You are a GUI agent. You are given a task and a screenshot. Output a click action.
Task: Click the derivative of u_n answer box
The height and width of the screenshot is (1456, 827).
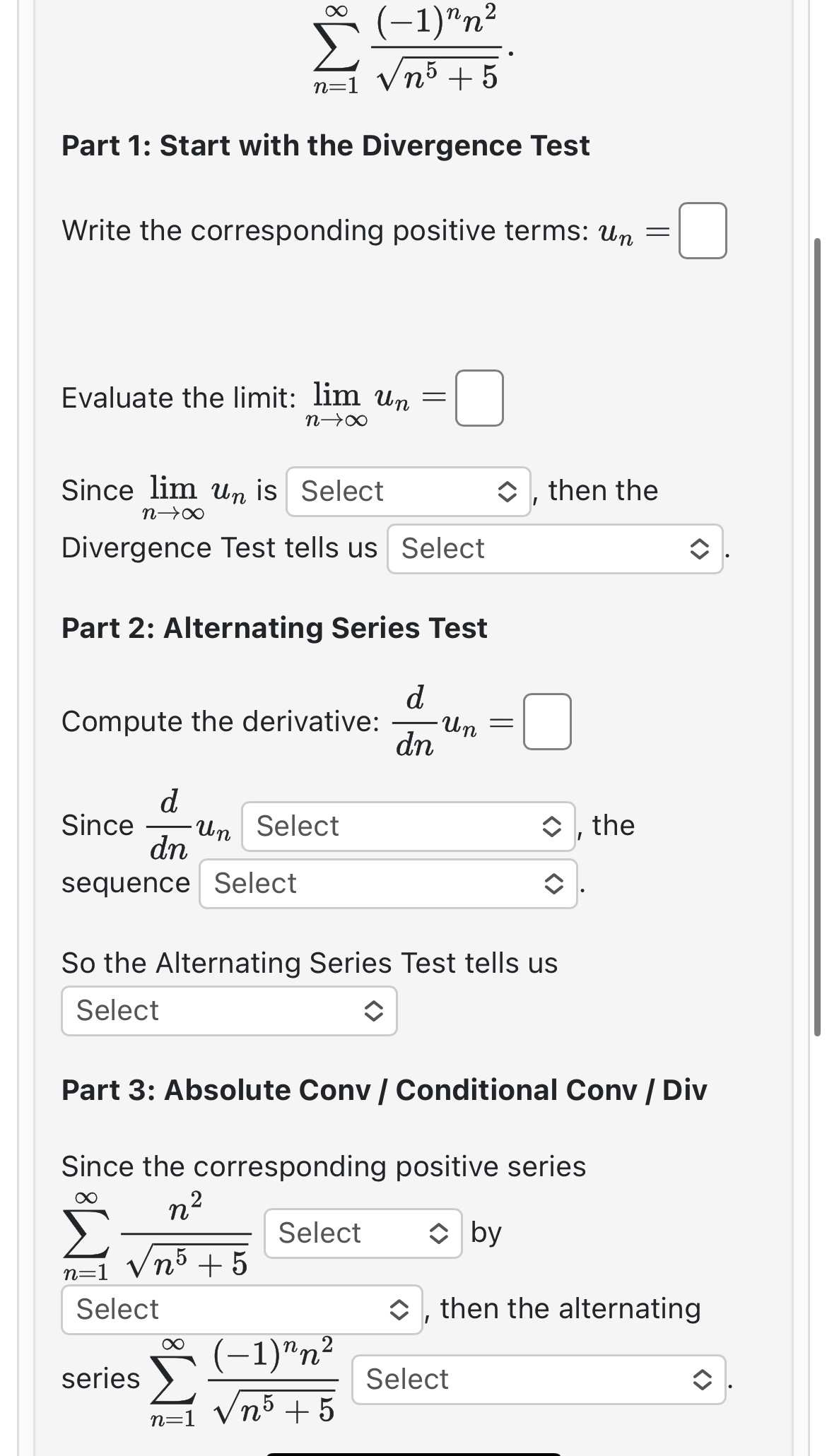pyautogui.click(x=547, y=721)
